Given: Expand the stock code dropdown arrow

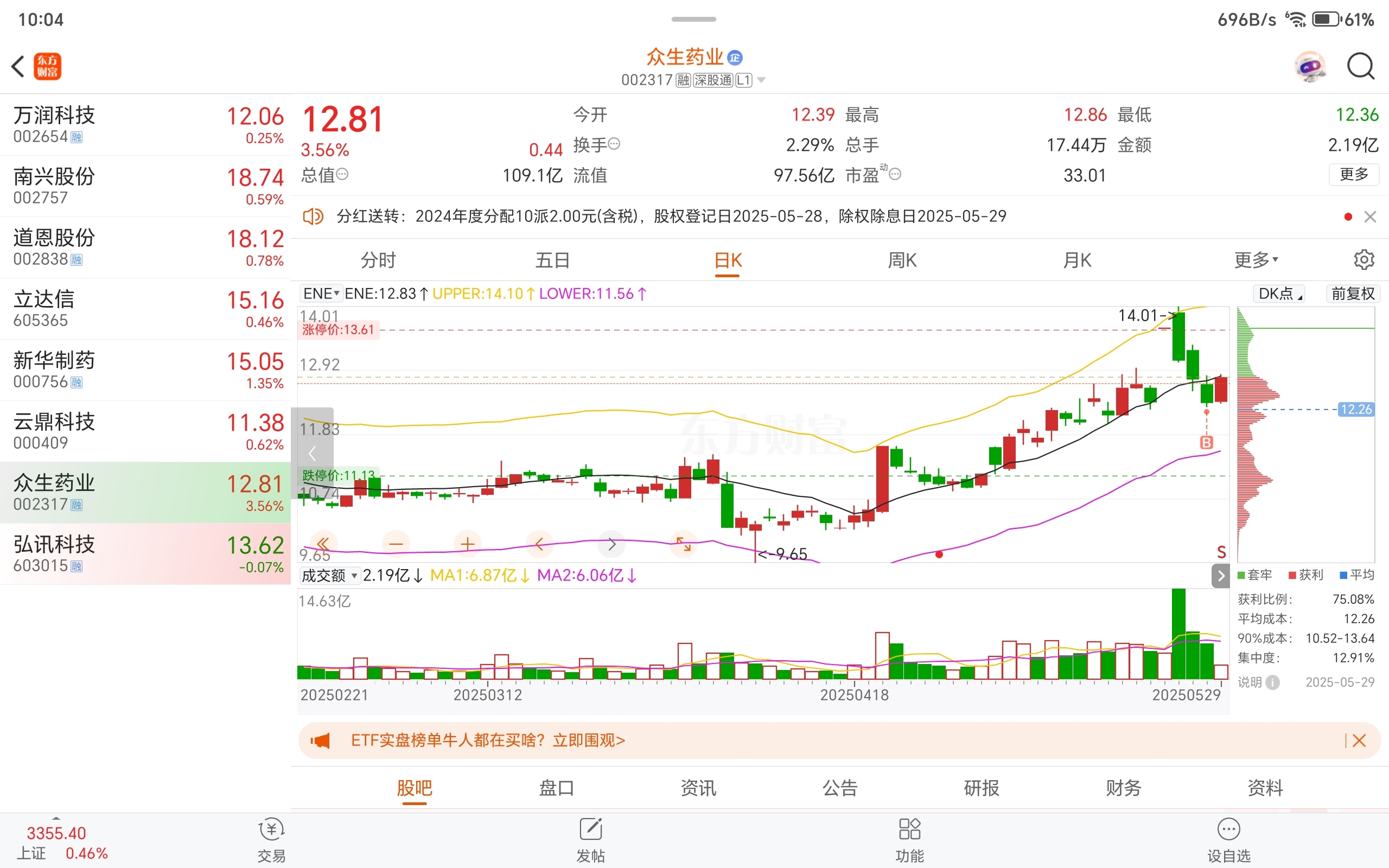Looking at the screenshot, I should coord(761,80).
